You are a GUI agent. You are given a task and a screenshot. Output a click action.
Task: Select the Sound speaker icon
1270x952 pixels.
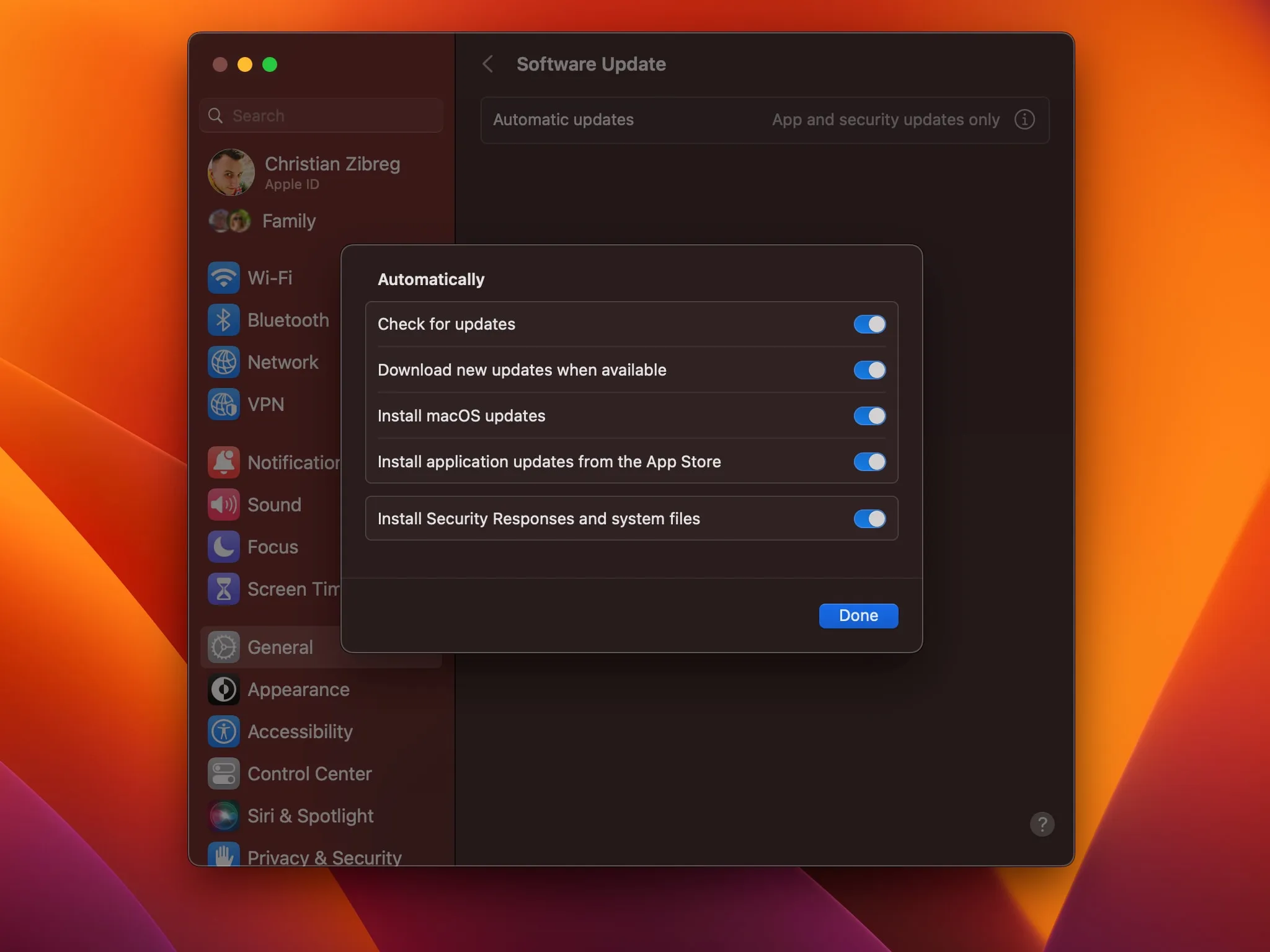223,505
